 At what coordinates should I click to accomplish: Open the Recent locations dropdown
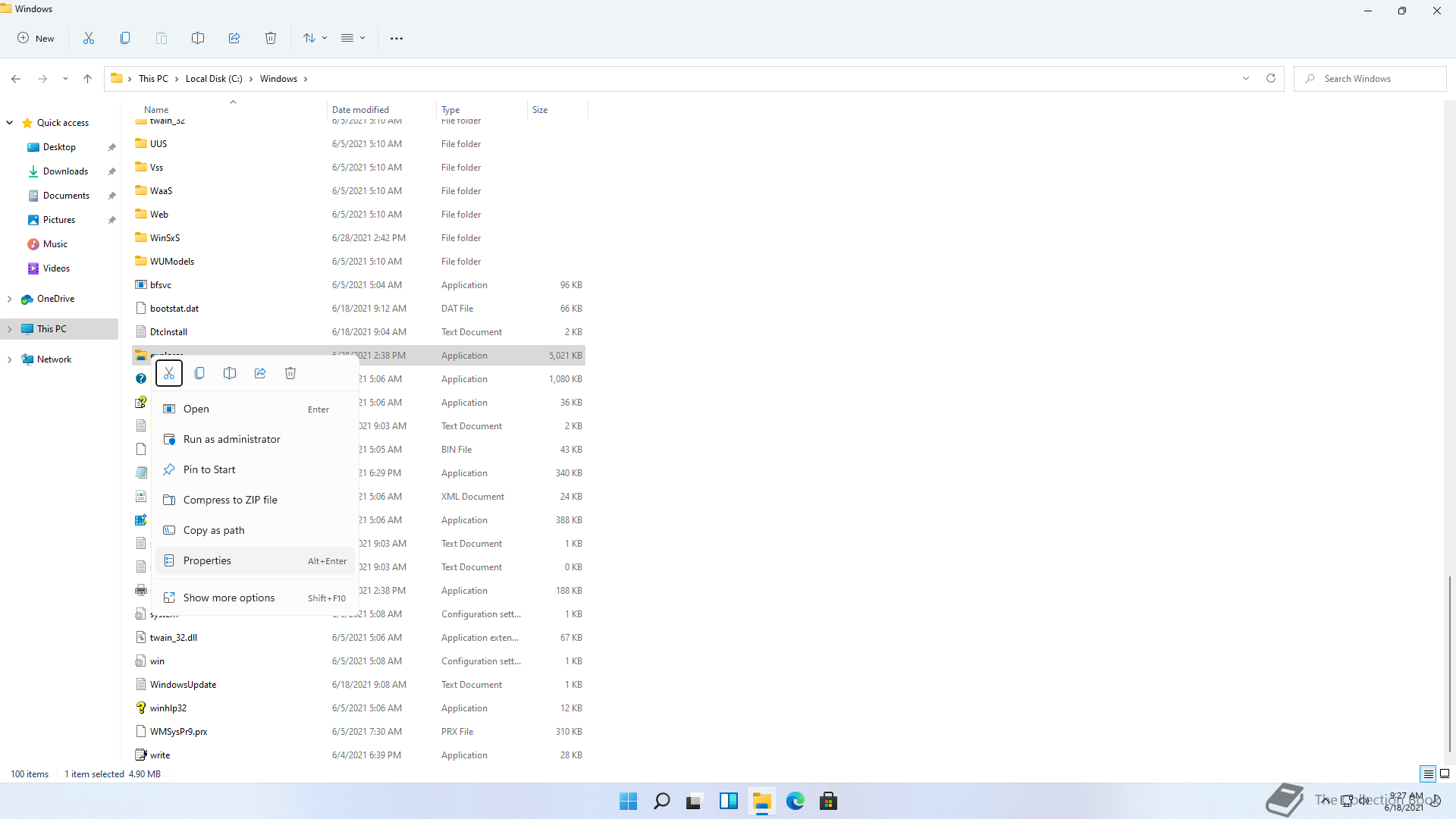coord(65,79)
